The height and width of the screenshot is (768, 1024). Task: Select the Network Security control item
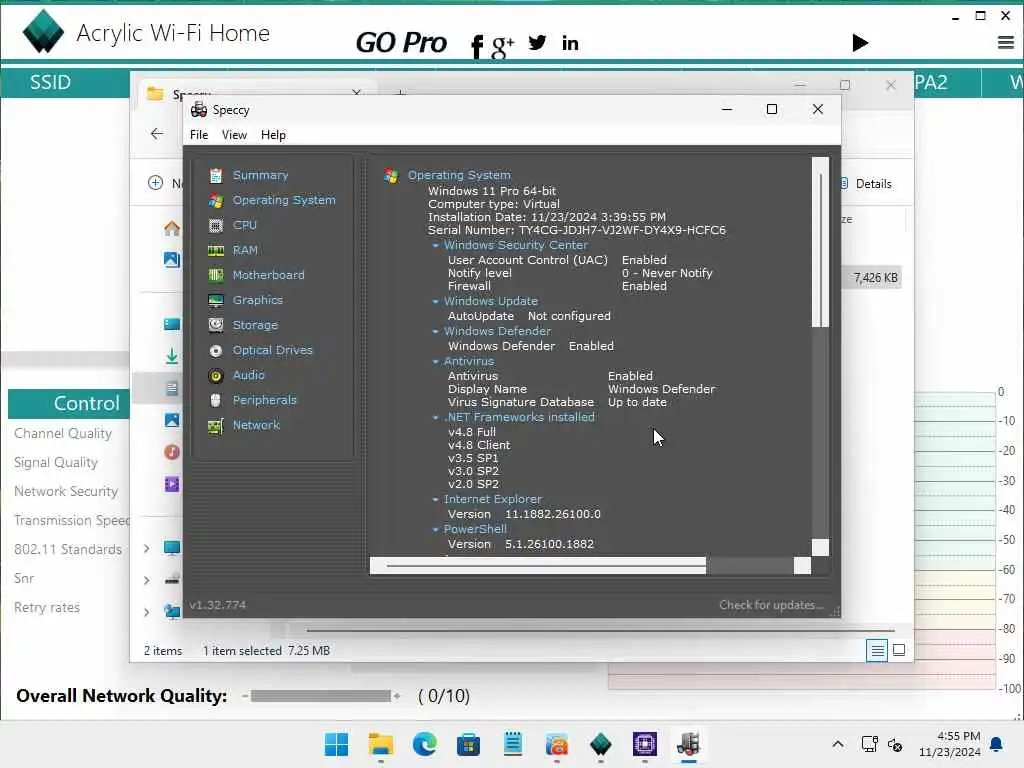click(66, 491)
